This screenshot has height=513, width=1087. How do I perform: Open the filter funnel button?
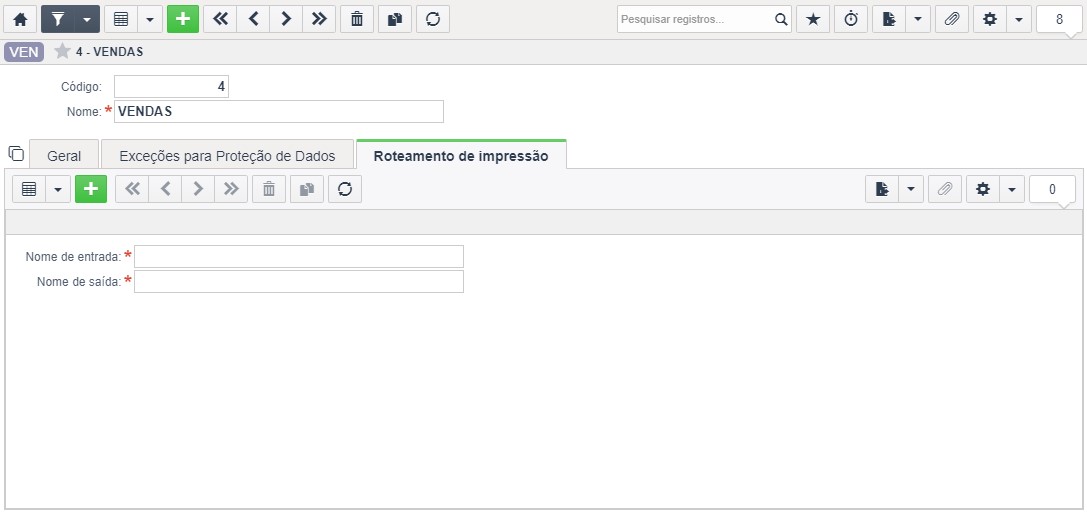click(x=58, y=19)
